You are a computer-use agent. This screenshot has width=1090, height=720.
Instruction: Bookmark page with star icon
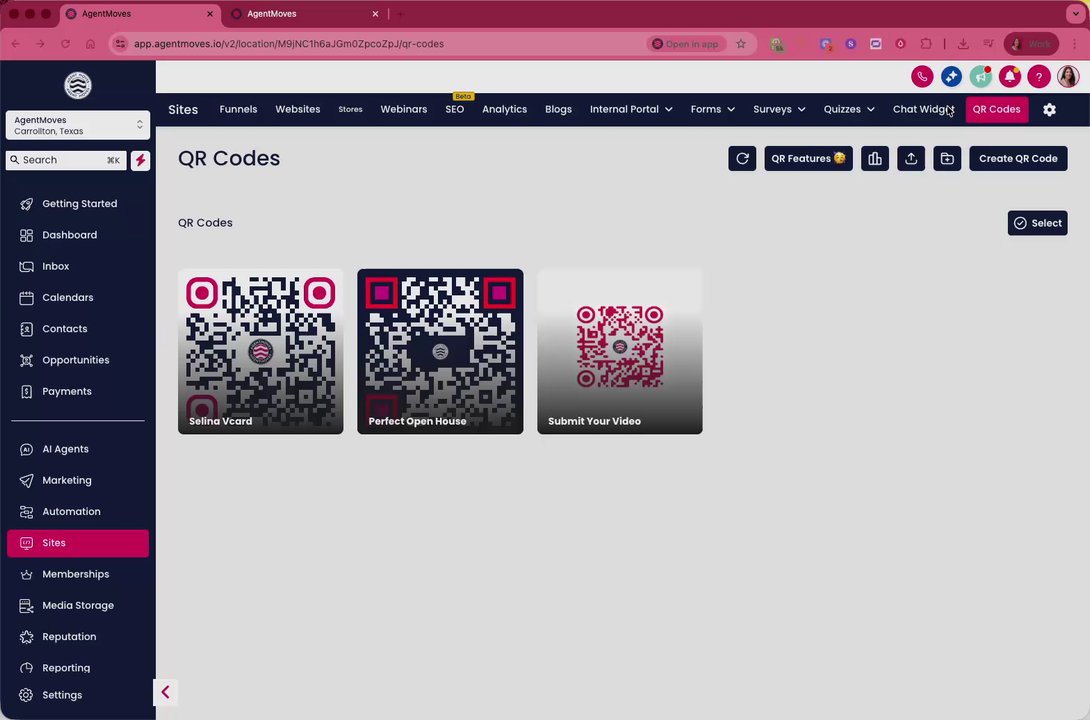tap(741, 44)
